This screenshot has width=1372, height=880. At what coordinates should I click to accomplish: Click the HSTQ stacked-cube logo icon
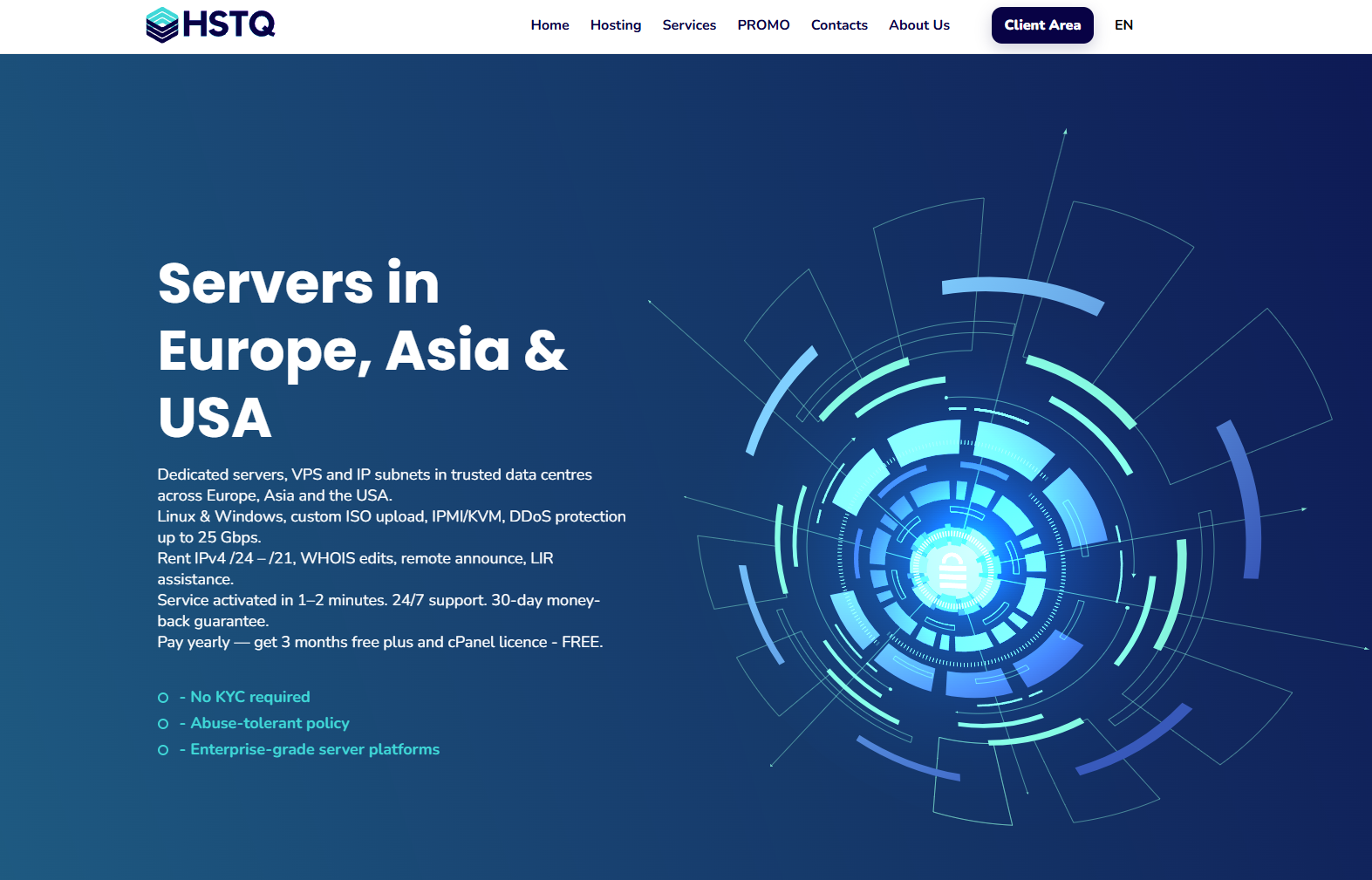tap(162, 24)
